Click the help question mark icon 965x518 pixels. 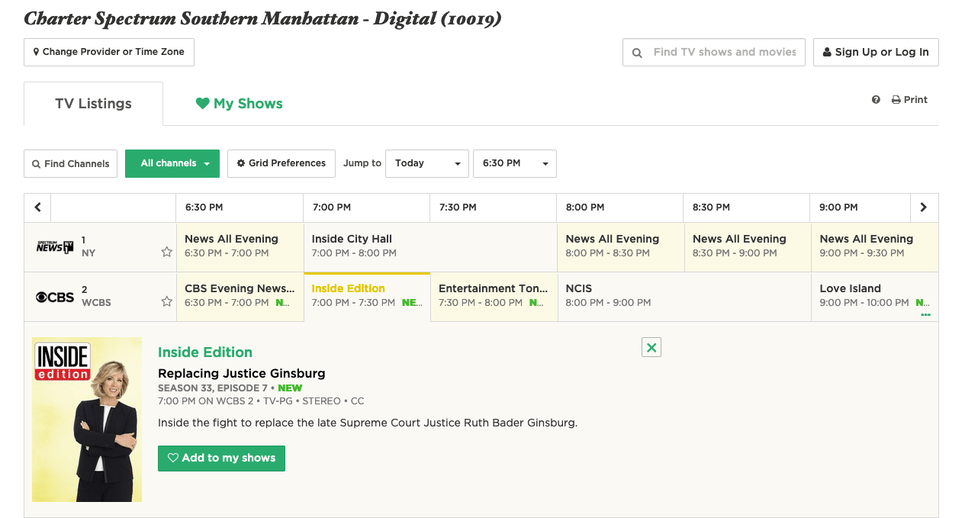[x=875, y=100]
